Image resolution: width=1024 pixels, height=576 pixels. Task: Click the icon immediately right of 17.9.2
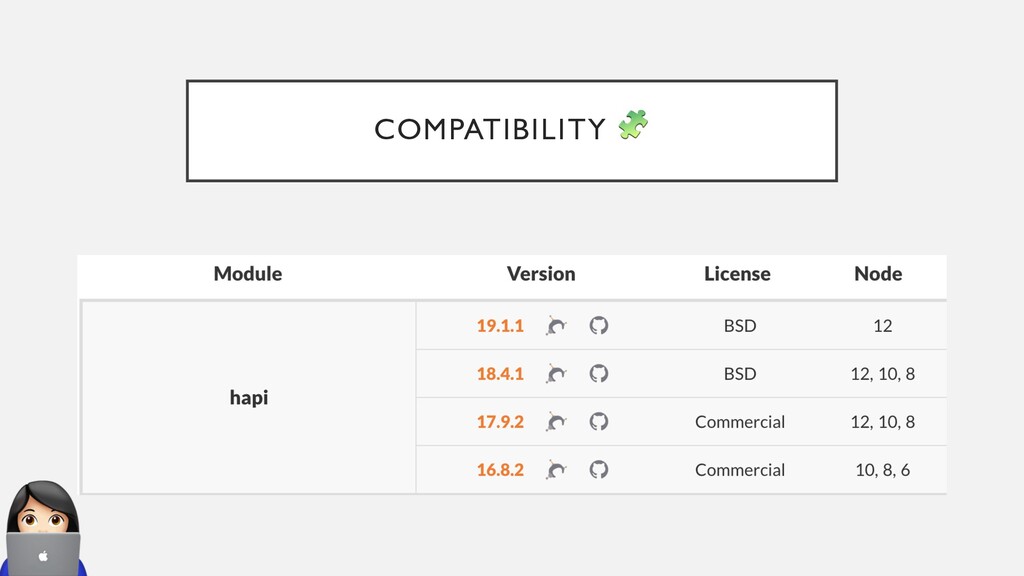click(557, 421)
